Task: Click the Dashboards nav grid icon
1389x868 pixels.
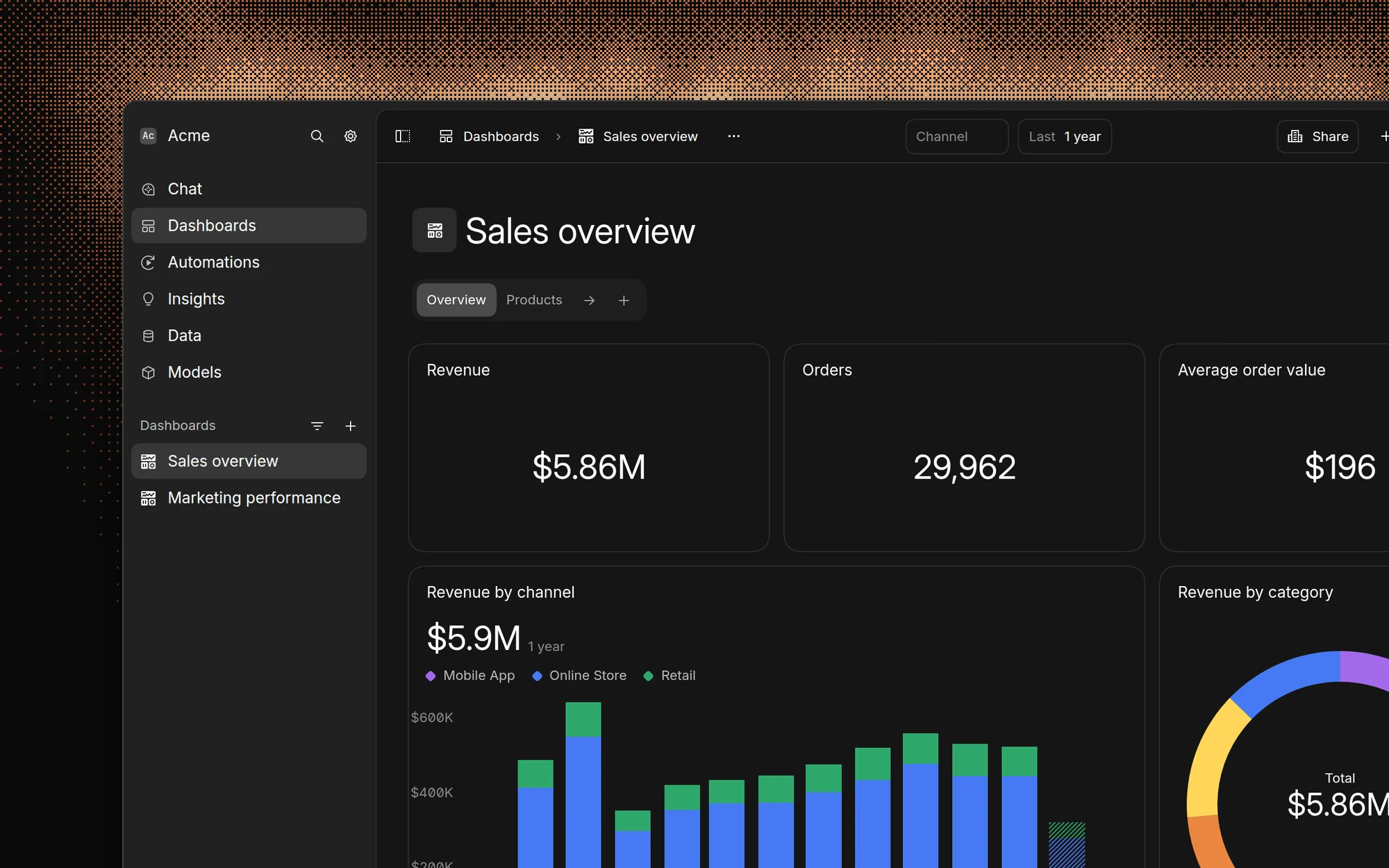Action: 148,226
